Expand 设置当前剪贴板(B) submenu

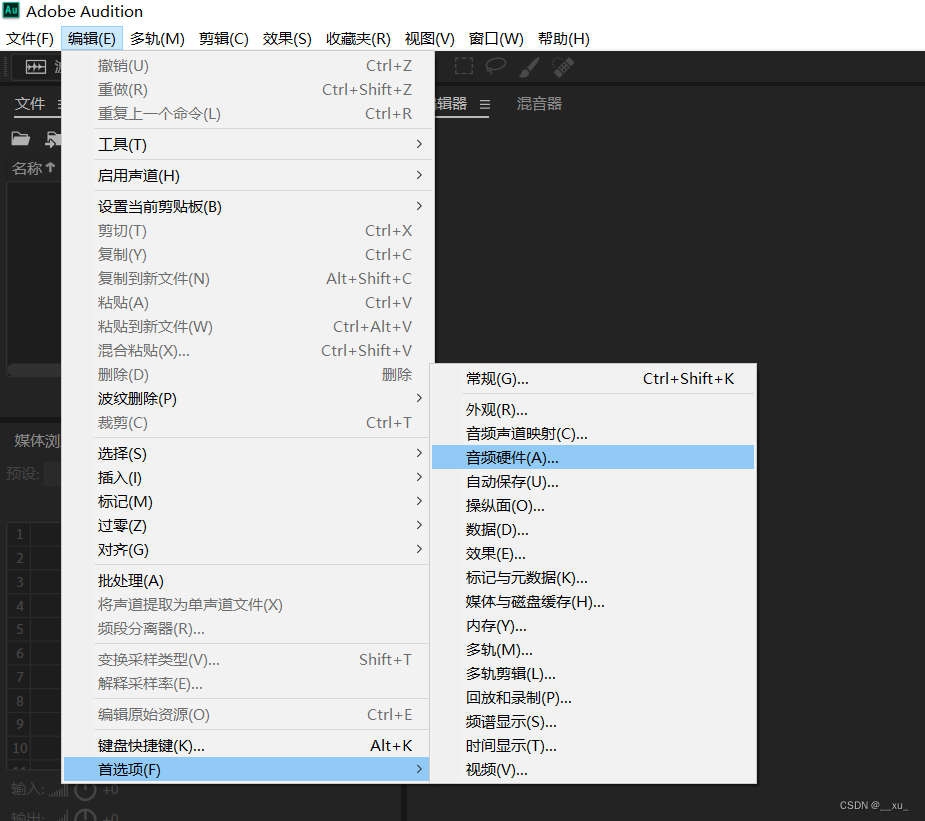click(248, 206)
